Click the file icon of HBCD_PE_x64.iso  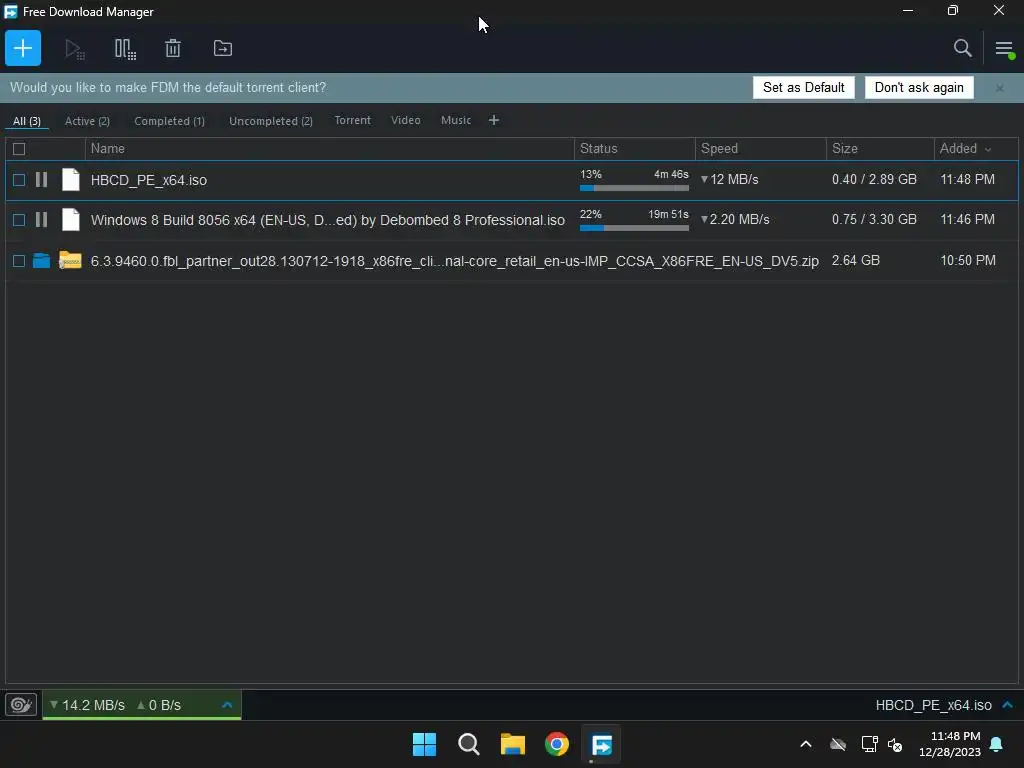click(x=71, y=180)
